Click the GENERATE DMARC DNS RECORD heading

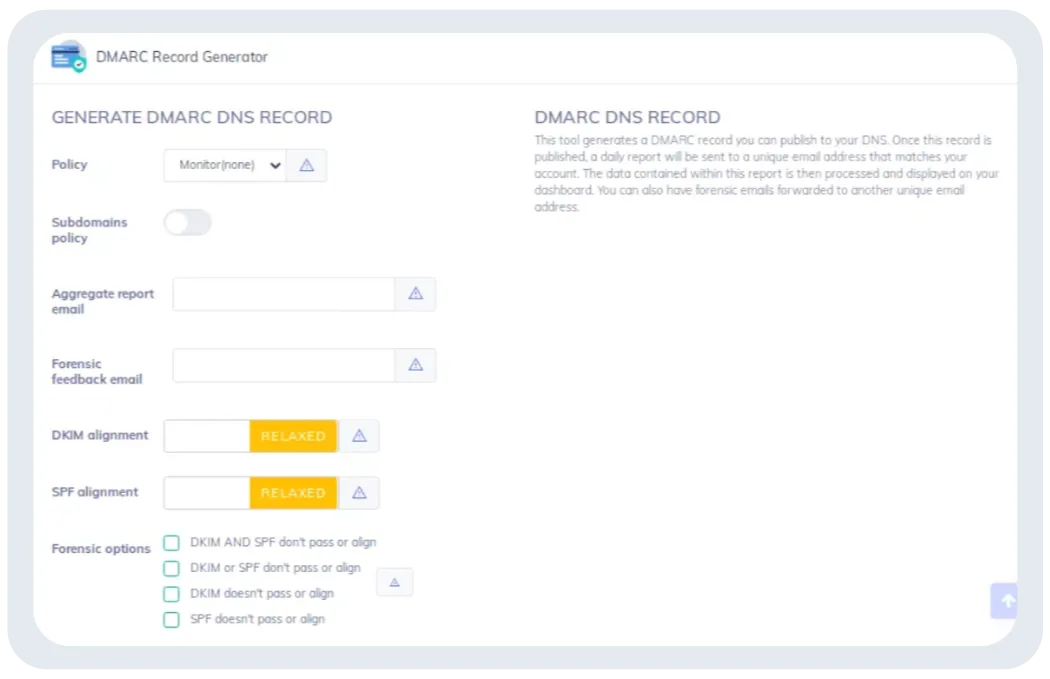coord(192,117)
